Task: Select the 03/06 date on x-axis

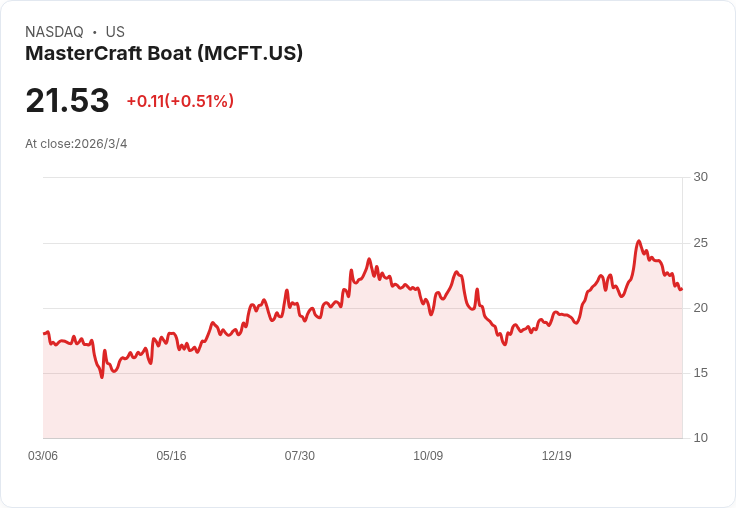Action: click(43, 456)
